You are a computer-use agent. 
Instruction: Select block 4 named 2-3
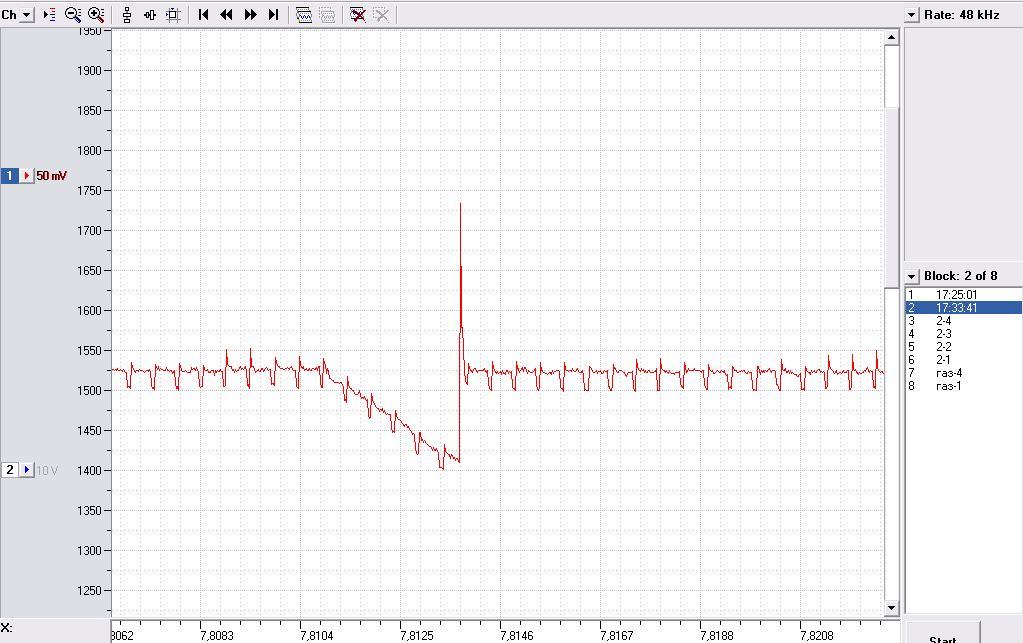963,334
